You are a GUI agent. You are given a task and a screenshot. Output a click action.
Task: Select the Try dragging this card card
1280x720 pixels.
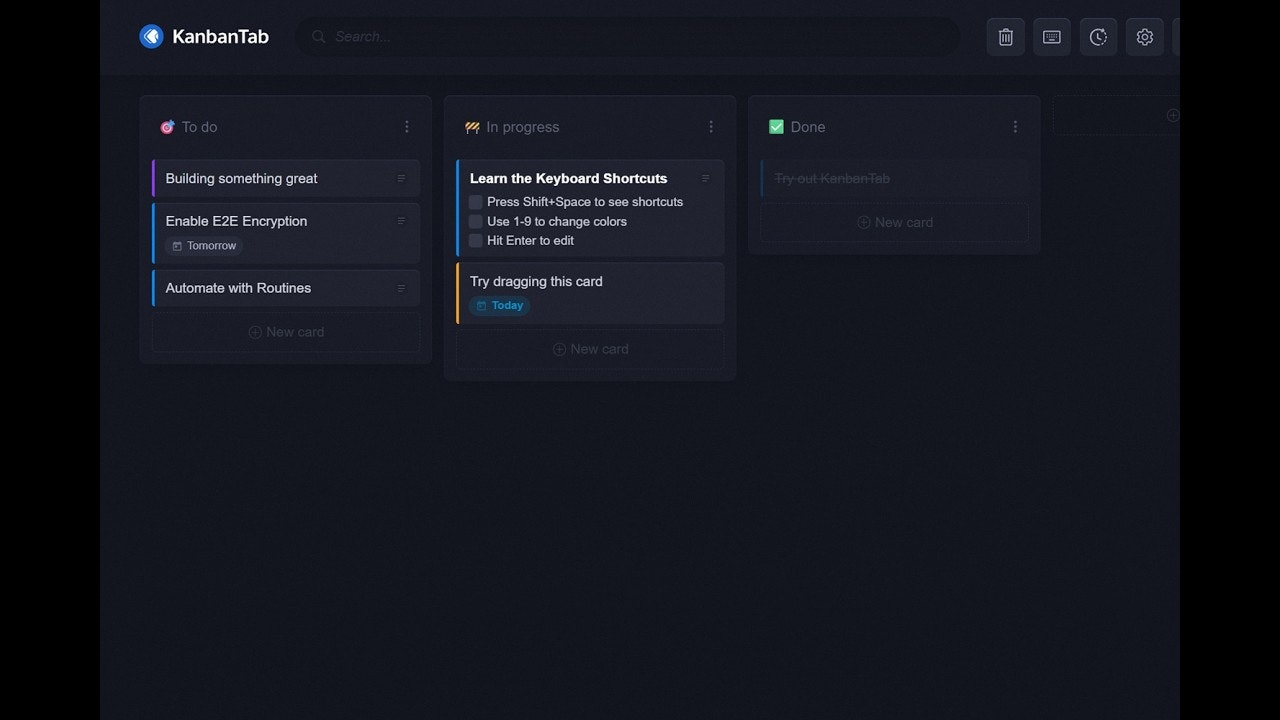point(590,293)
